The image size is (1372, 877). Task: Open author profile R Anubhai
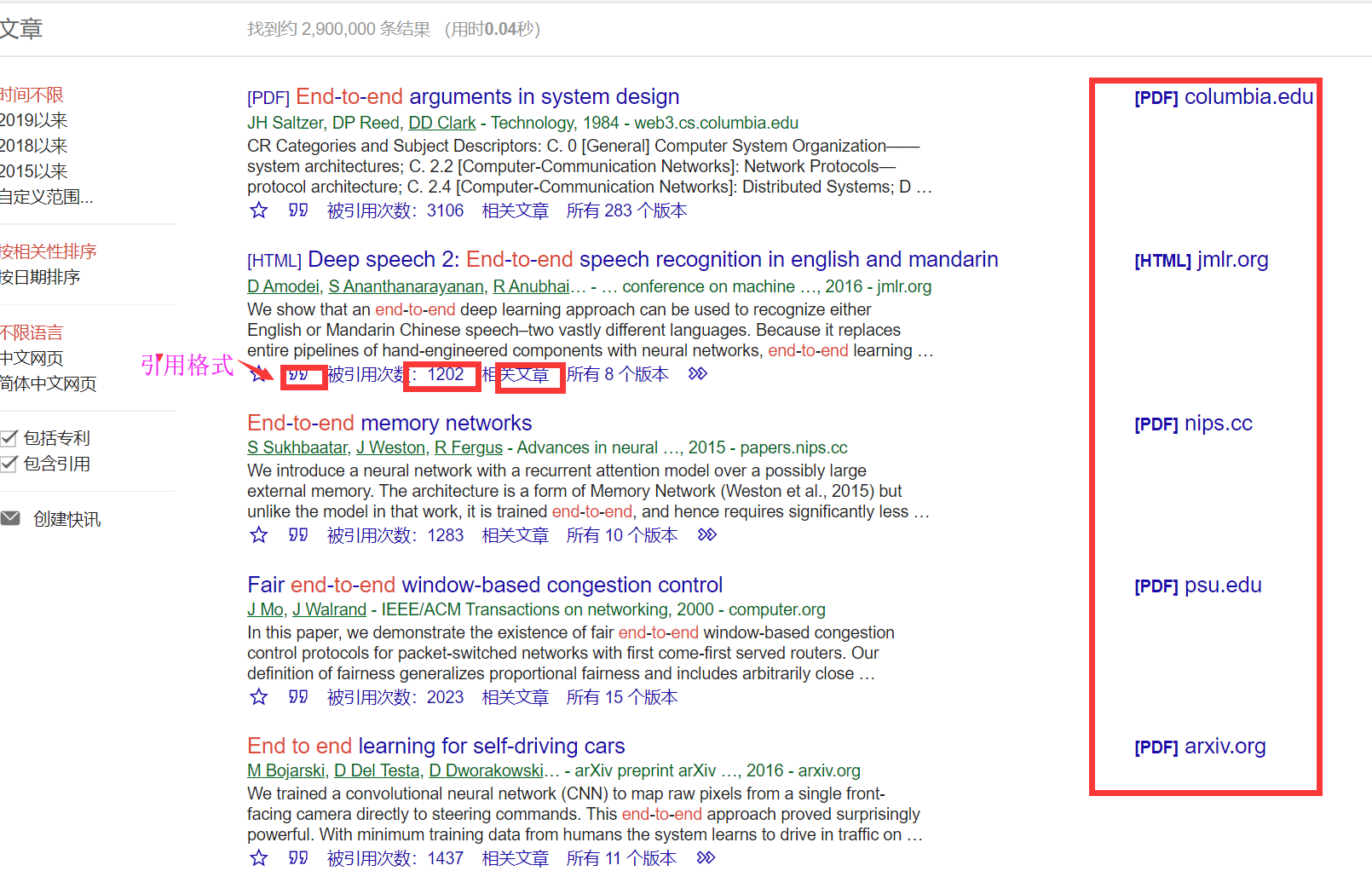tap(532, 286)
